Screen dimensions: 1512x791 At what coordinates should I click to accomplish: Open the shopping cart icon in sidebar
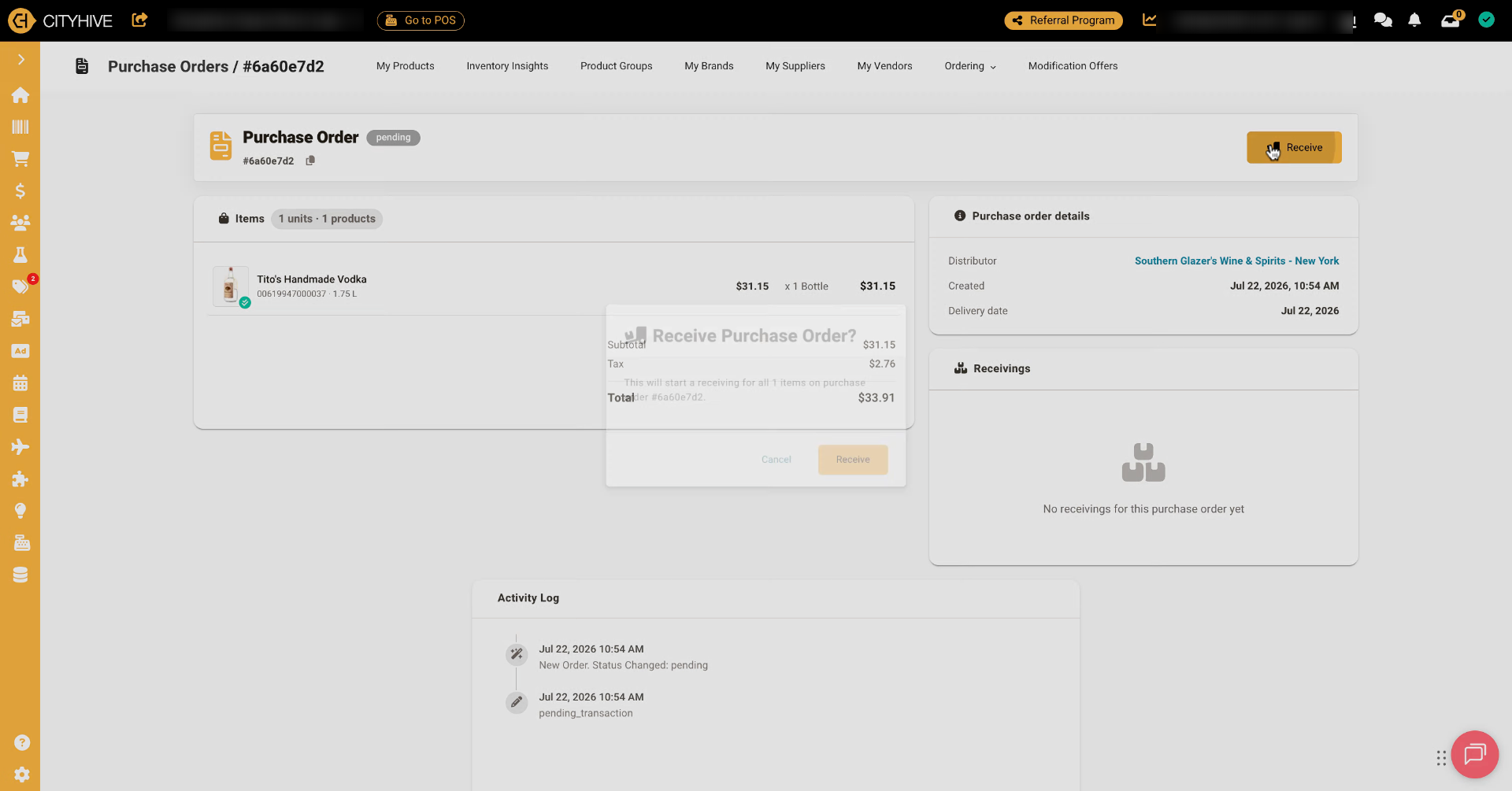click(20, 159)
